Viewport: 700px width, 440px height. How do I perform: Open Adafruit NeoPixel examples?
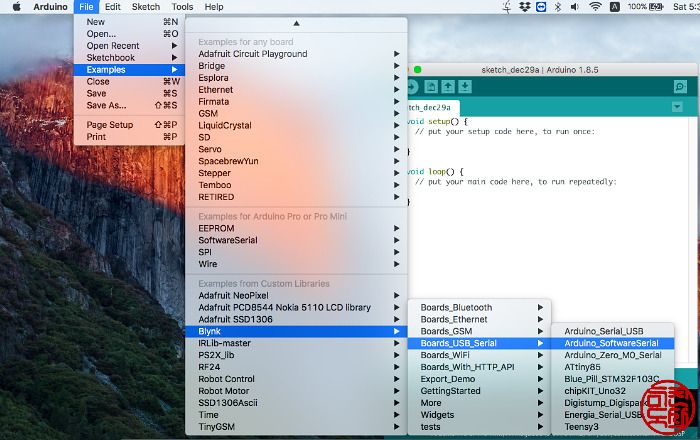point(296,295)
